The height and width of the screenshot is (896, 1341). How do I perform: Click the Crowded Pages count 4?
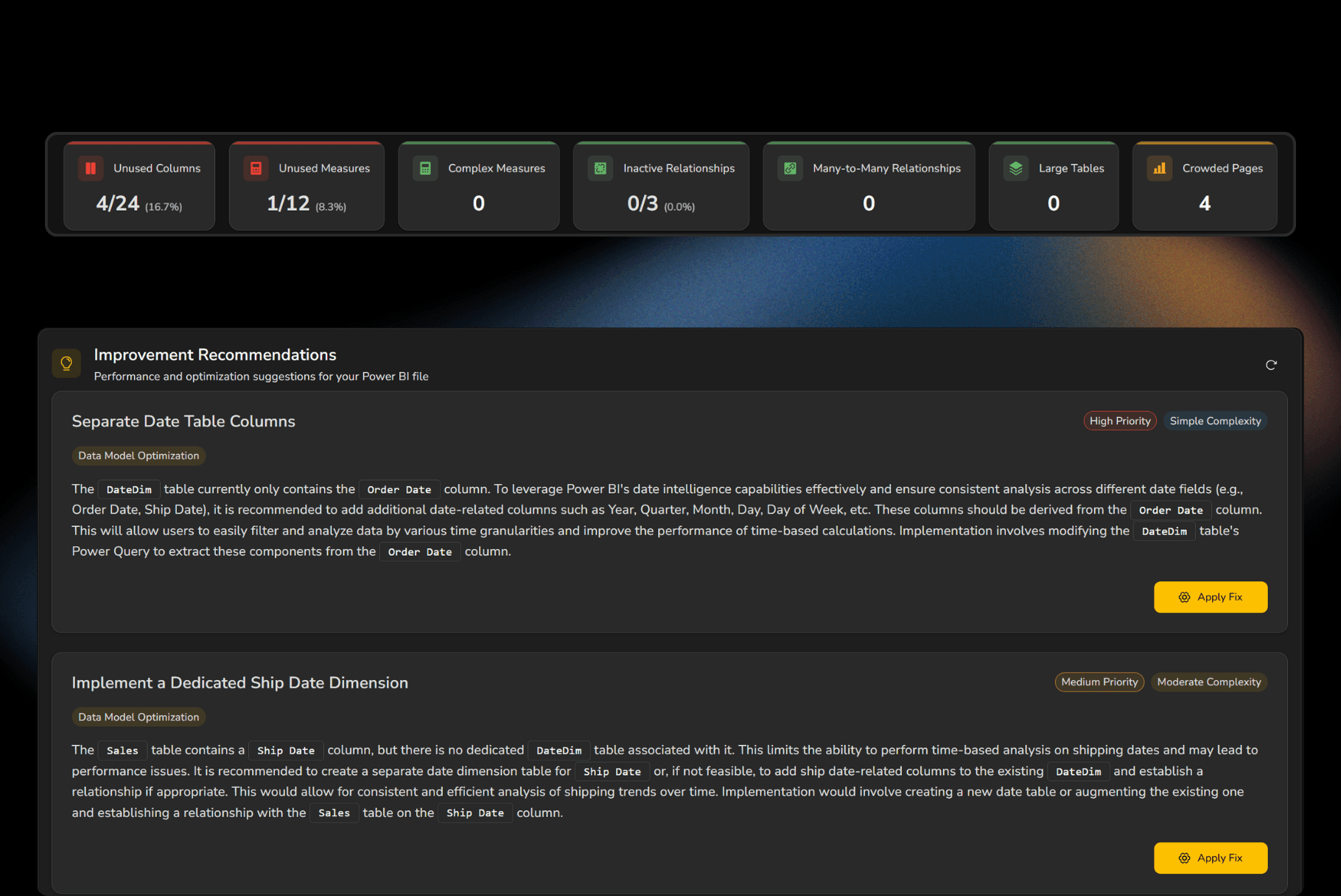(x=1205, y=203)
